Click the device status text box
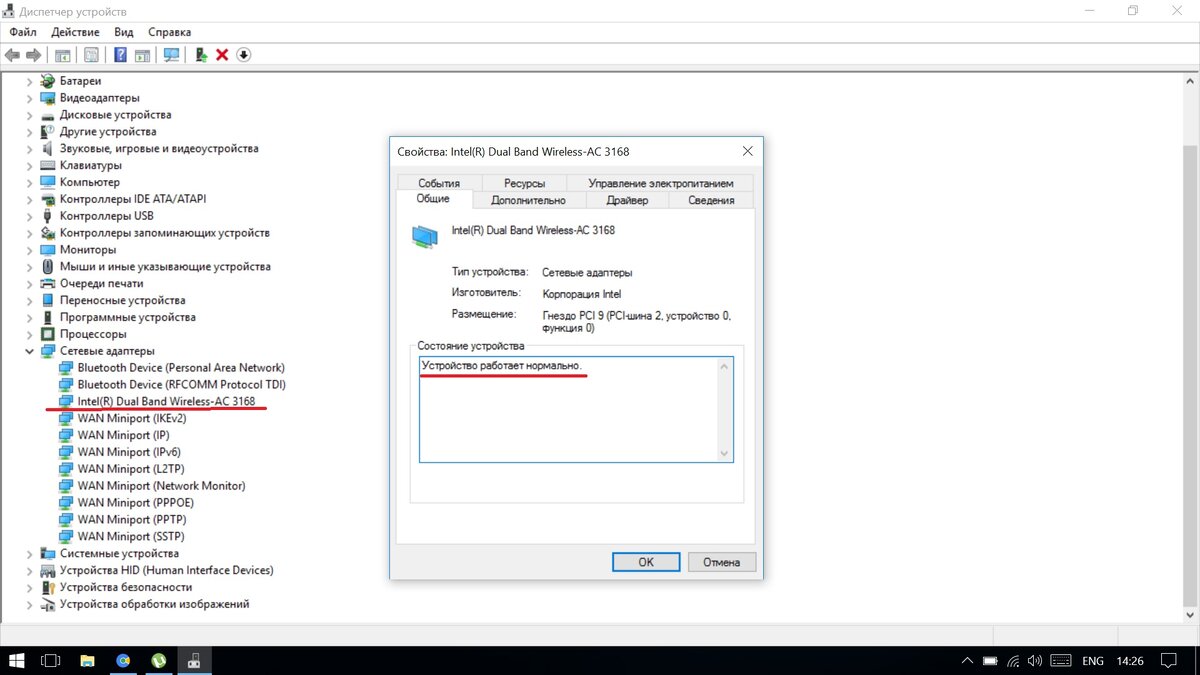Screen dimensions: 1200x675 tap(576, 410)
